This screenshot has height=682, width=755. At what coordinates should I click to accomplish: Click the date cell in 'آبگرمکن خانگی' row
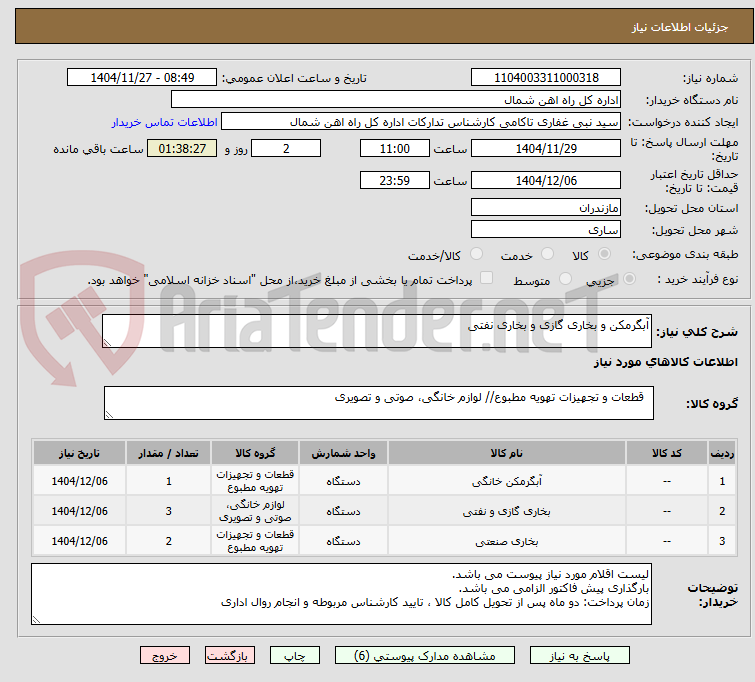click(79, 481)
